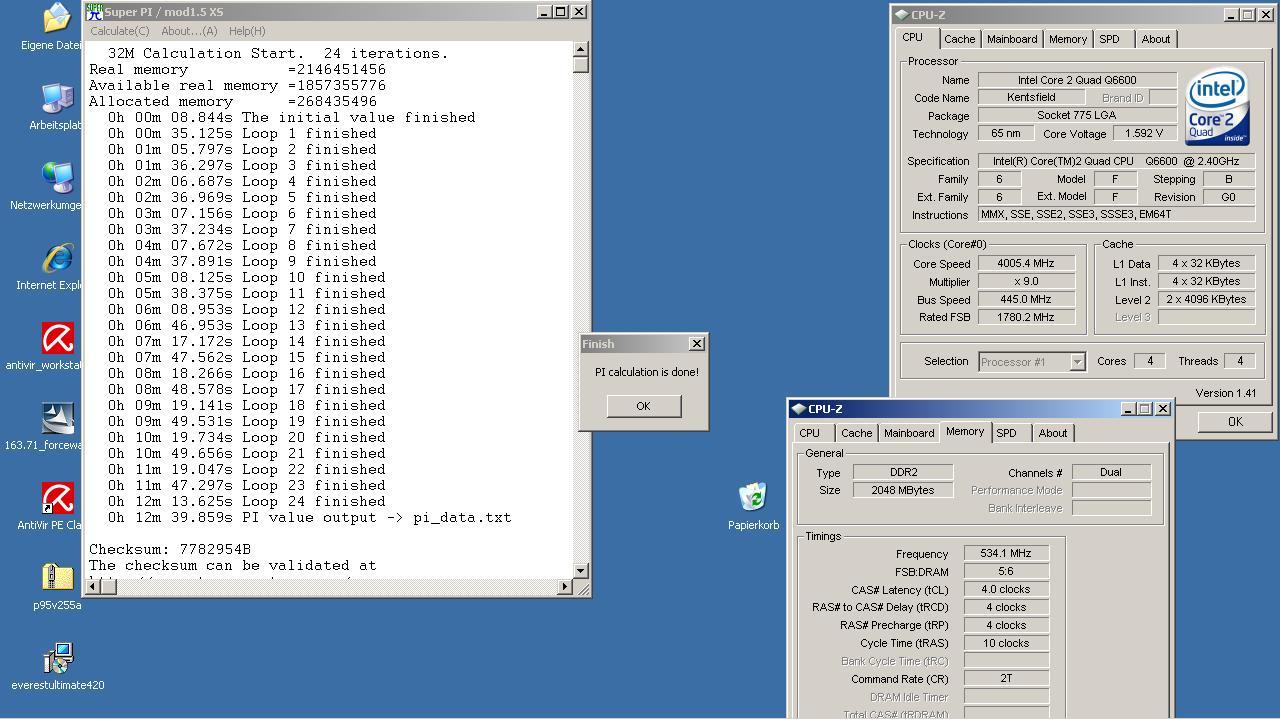
Task: Close the Finish dialog with its X button
Action: tap(697, 344)
